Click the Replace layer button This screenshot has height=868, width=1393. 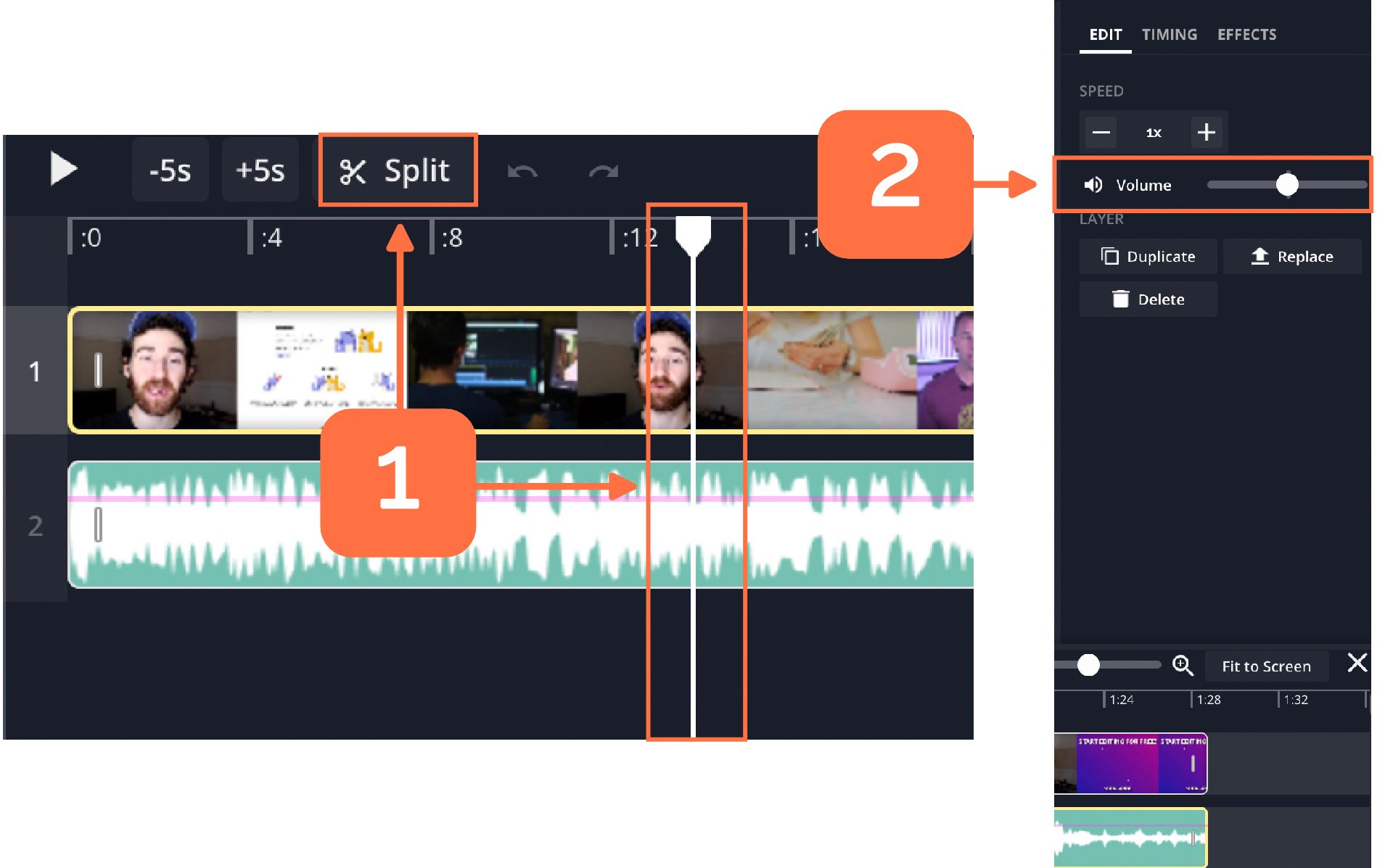1291,257
